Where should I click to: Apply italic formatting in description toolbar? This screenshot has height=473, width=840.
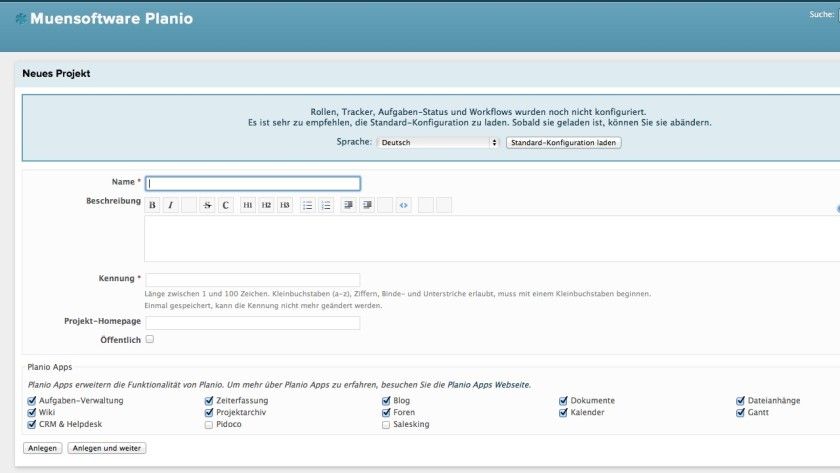point(170,205)
